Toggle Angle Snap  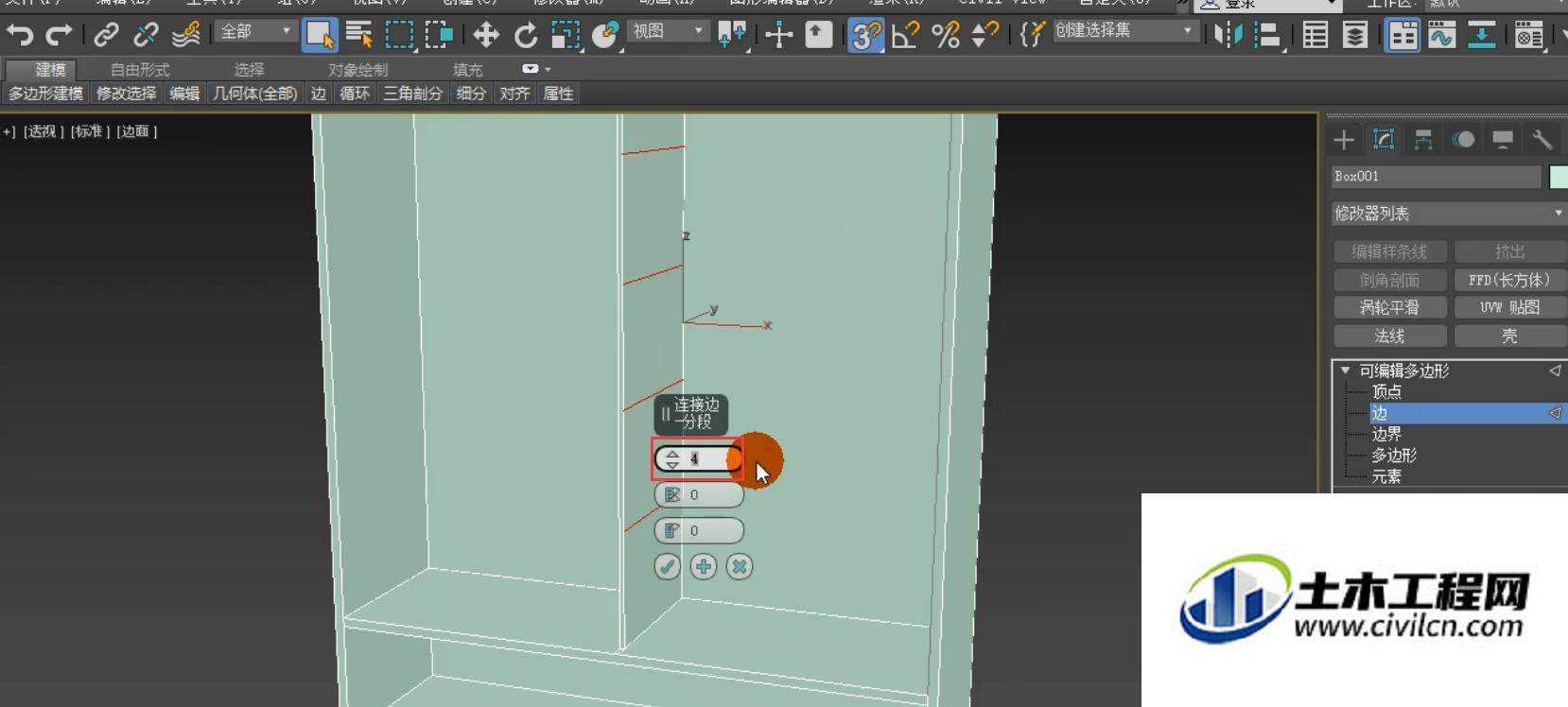(906, 36)
